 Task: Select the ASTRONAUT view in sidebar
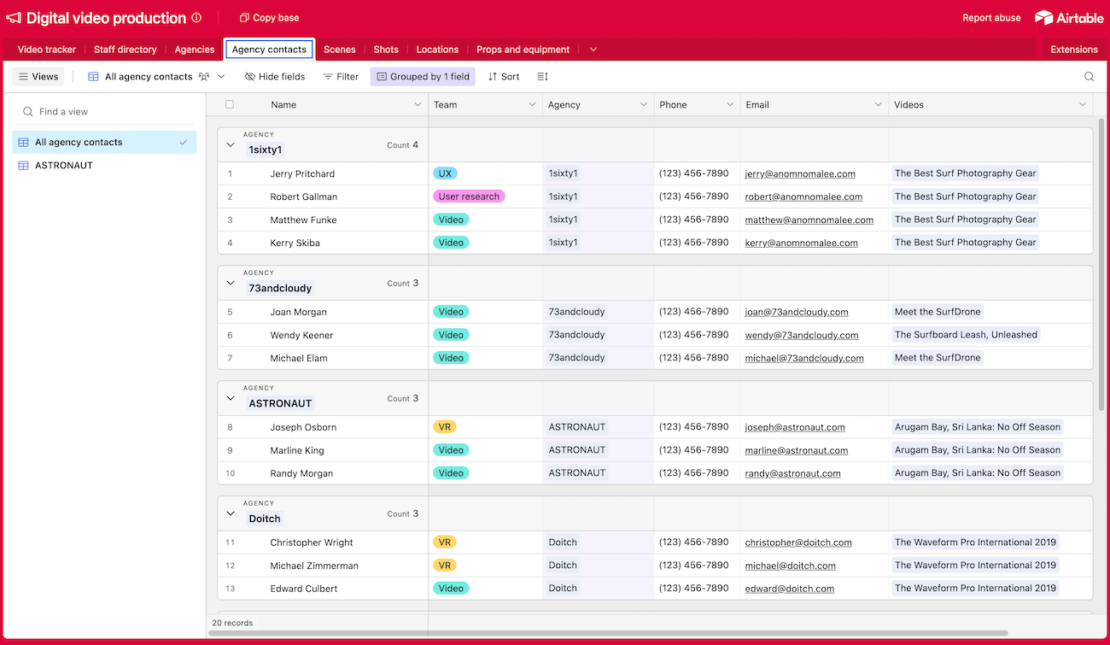(x=64, y=165)
